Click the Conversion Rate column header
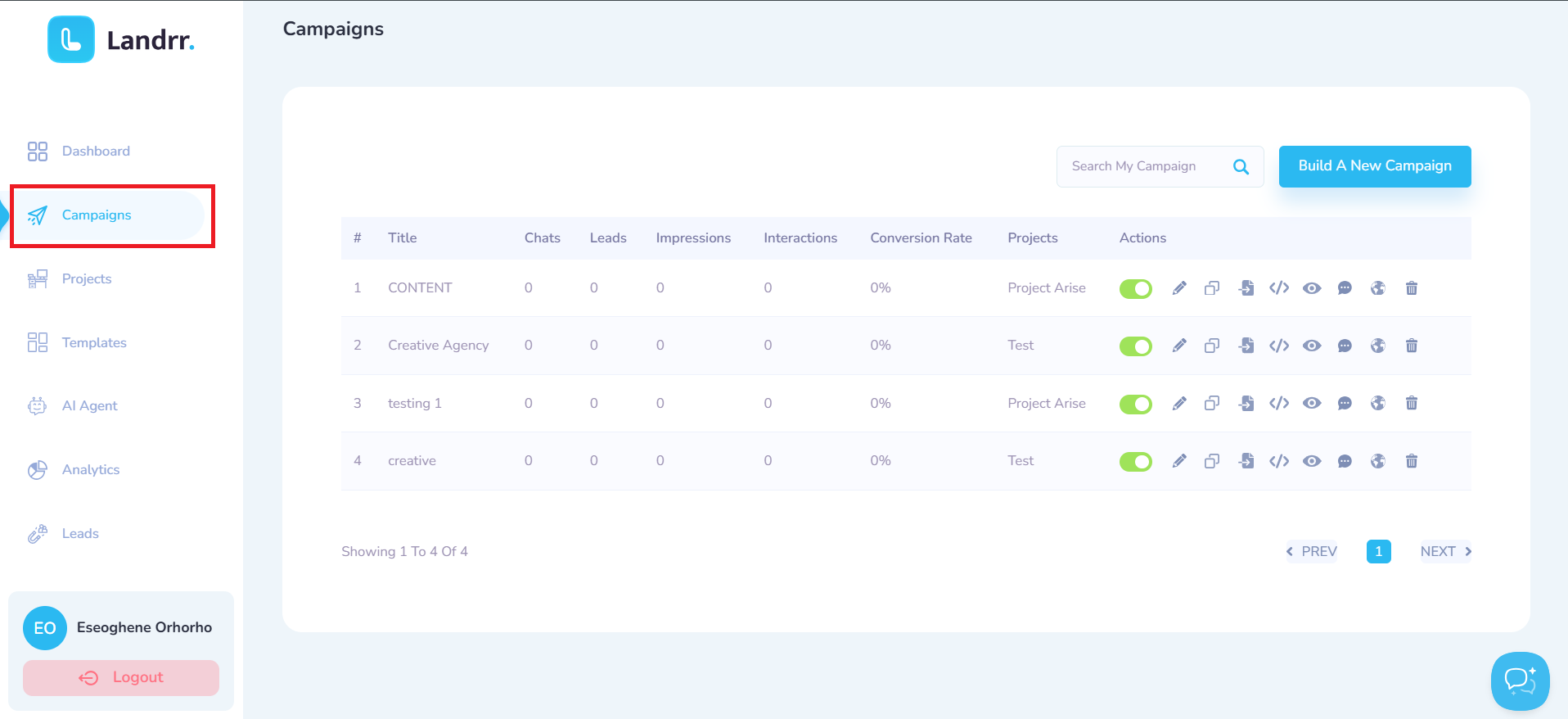 click(921, 237)
